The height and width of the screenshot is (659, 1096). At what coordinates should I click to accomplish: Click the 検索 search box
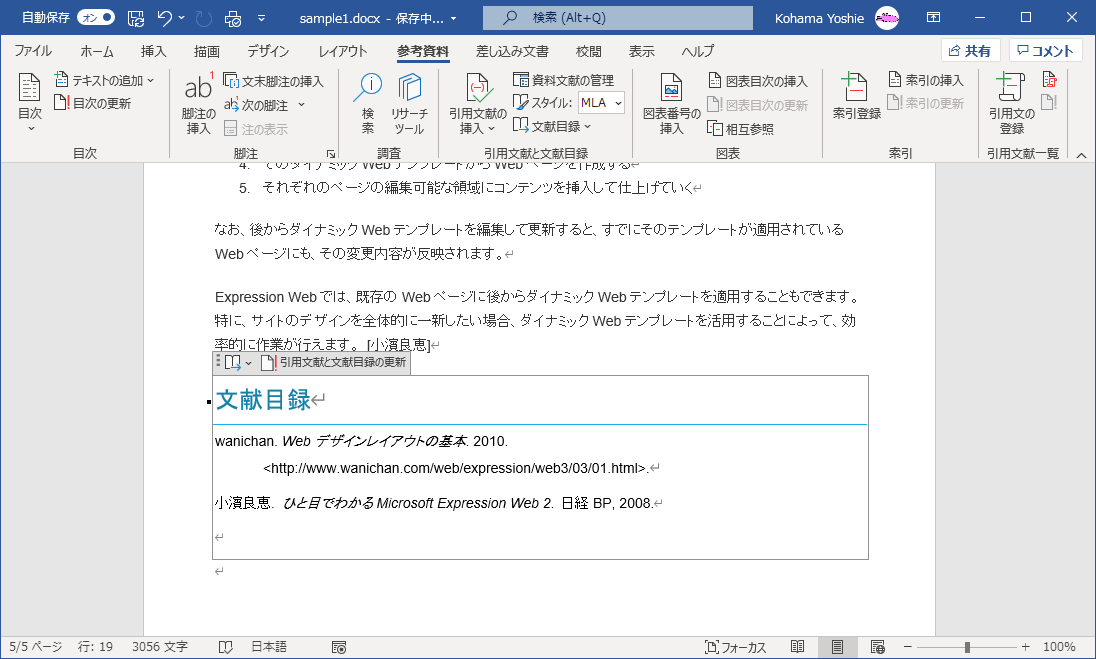click(x=618, y=18)
